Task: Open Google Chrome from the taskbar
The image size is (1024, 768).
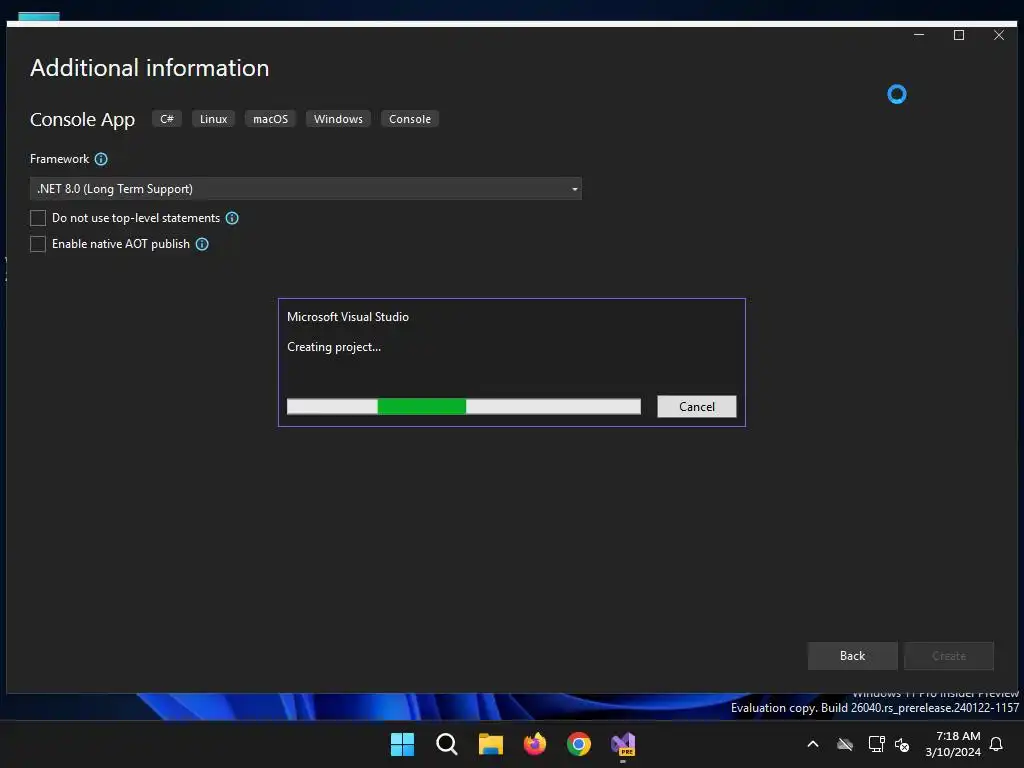Action: 579,744
